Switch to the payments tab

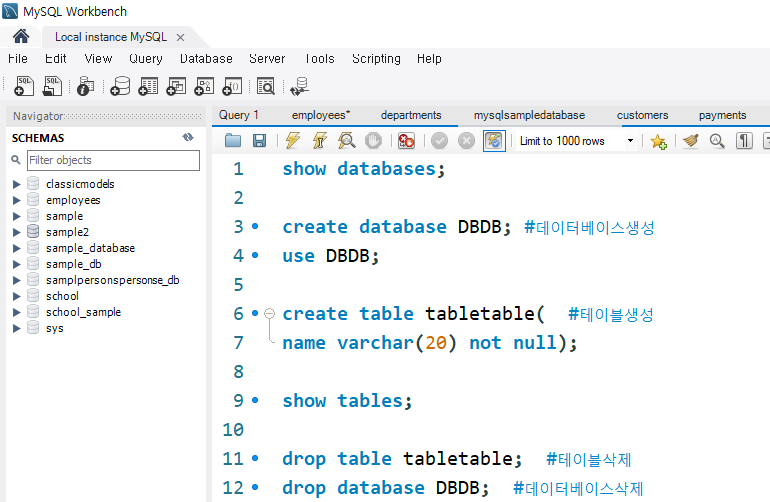click(722, 115)
